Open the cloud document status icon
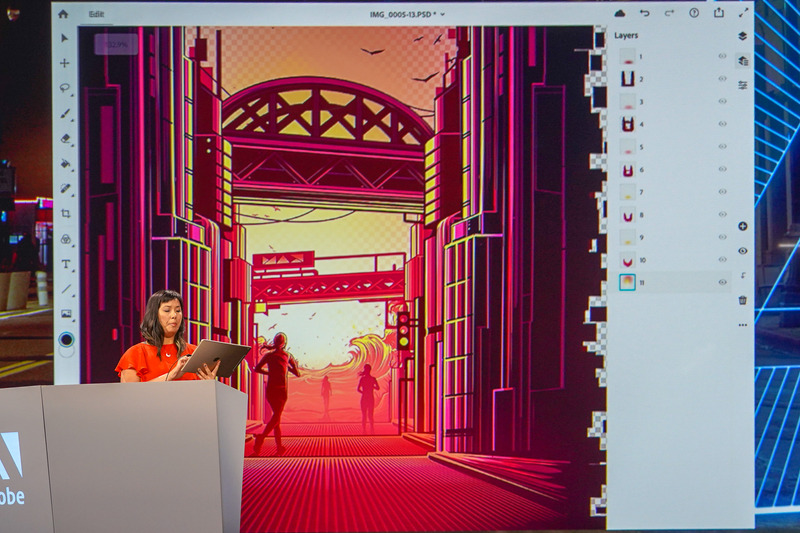 (x=620, y=13)
